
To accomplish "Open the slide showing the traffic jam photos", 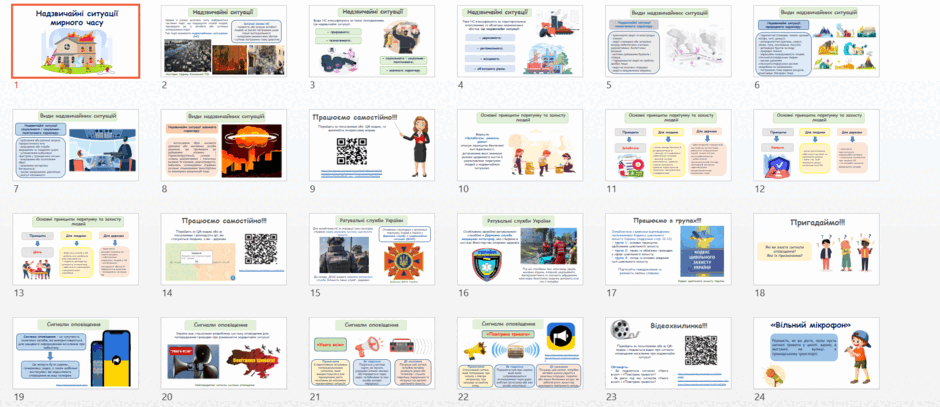I will point(224,41).
